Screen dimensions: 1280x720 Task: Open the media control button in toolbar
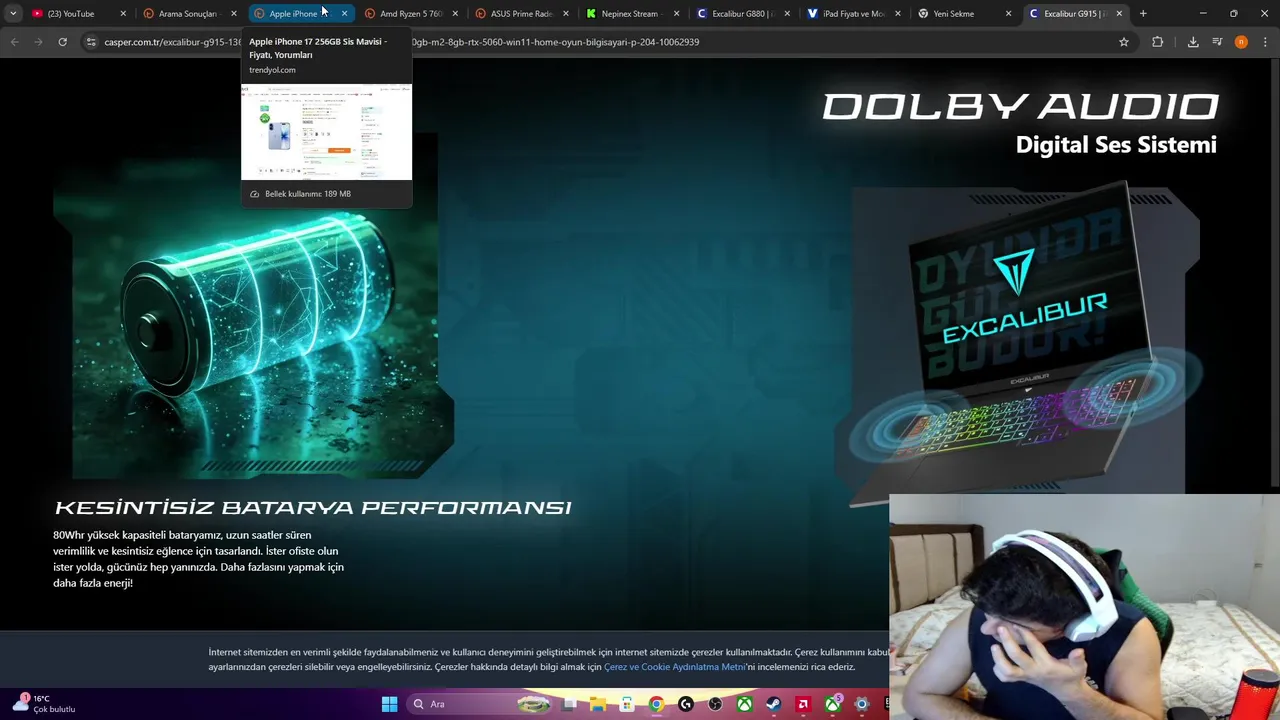pos(1217,42)
